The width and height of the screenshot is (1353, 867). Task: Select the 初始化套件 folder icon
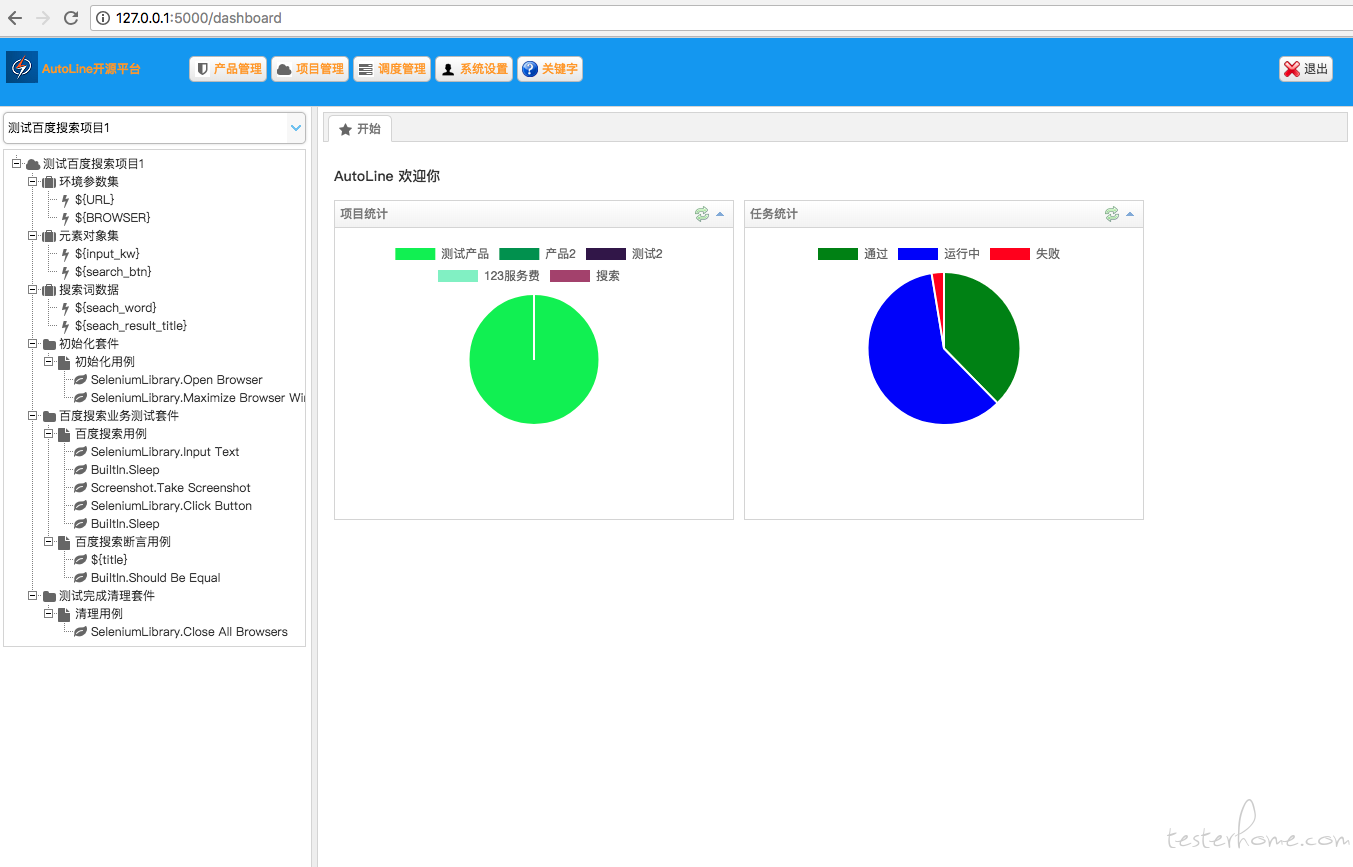tap(49, 344)
